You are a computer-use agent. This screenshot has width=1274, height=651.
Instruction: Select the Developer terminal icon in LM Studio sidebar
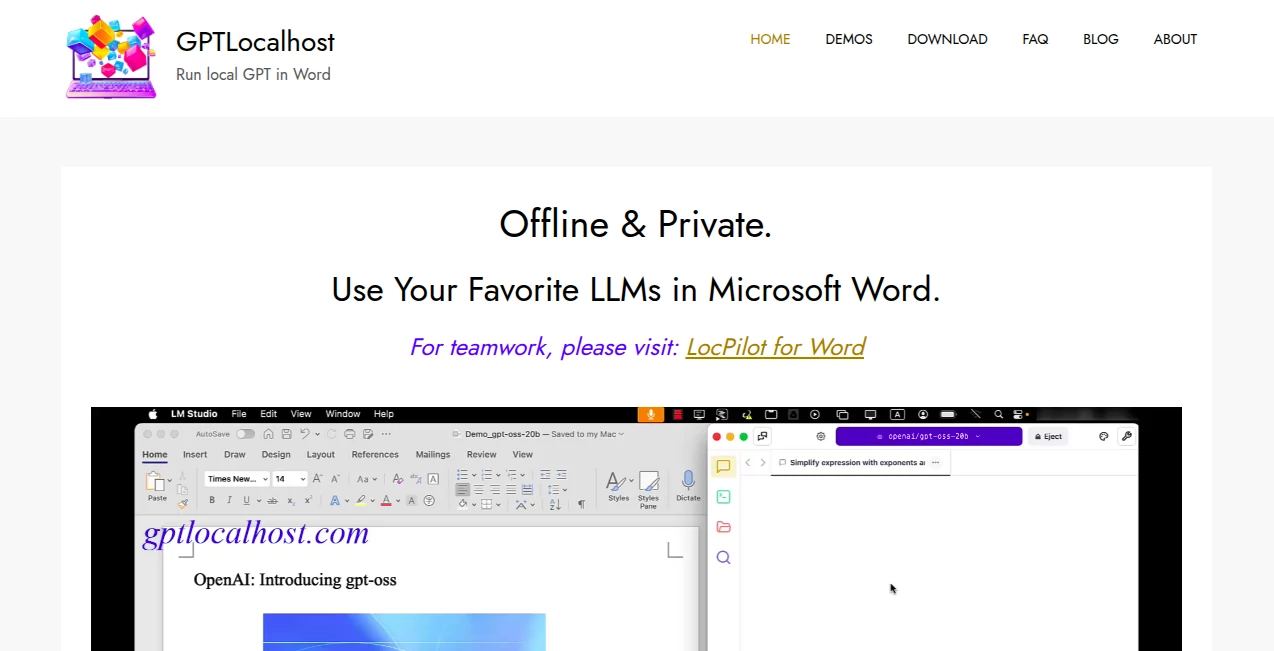point(723,497)
